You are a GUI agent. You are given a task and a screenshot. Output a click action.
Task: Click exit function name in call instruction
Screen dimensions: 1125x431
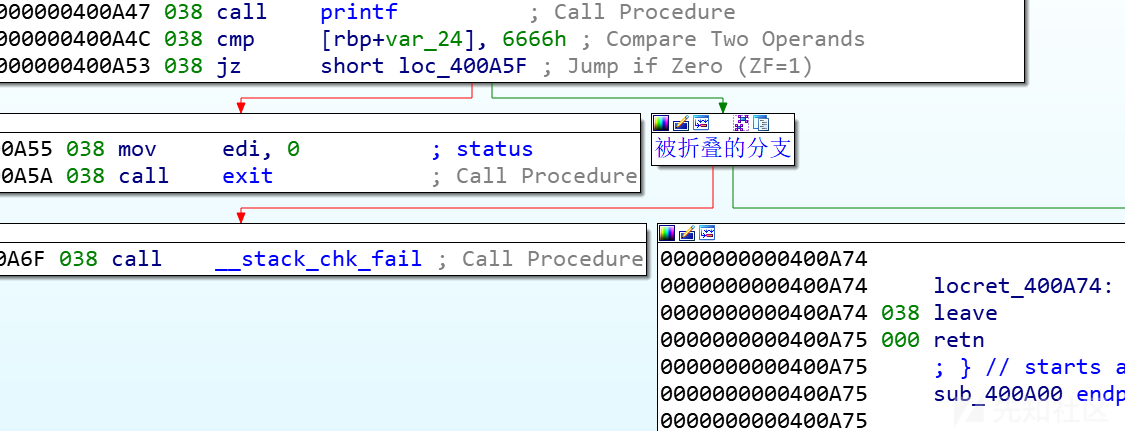coord(248,176)
